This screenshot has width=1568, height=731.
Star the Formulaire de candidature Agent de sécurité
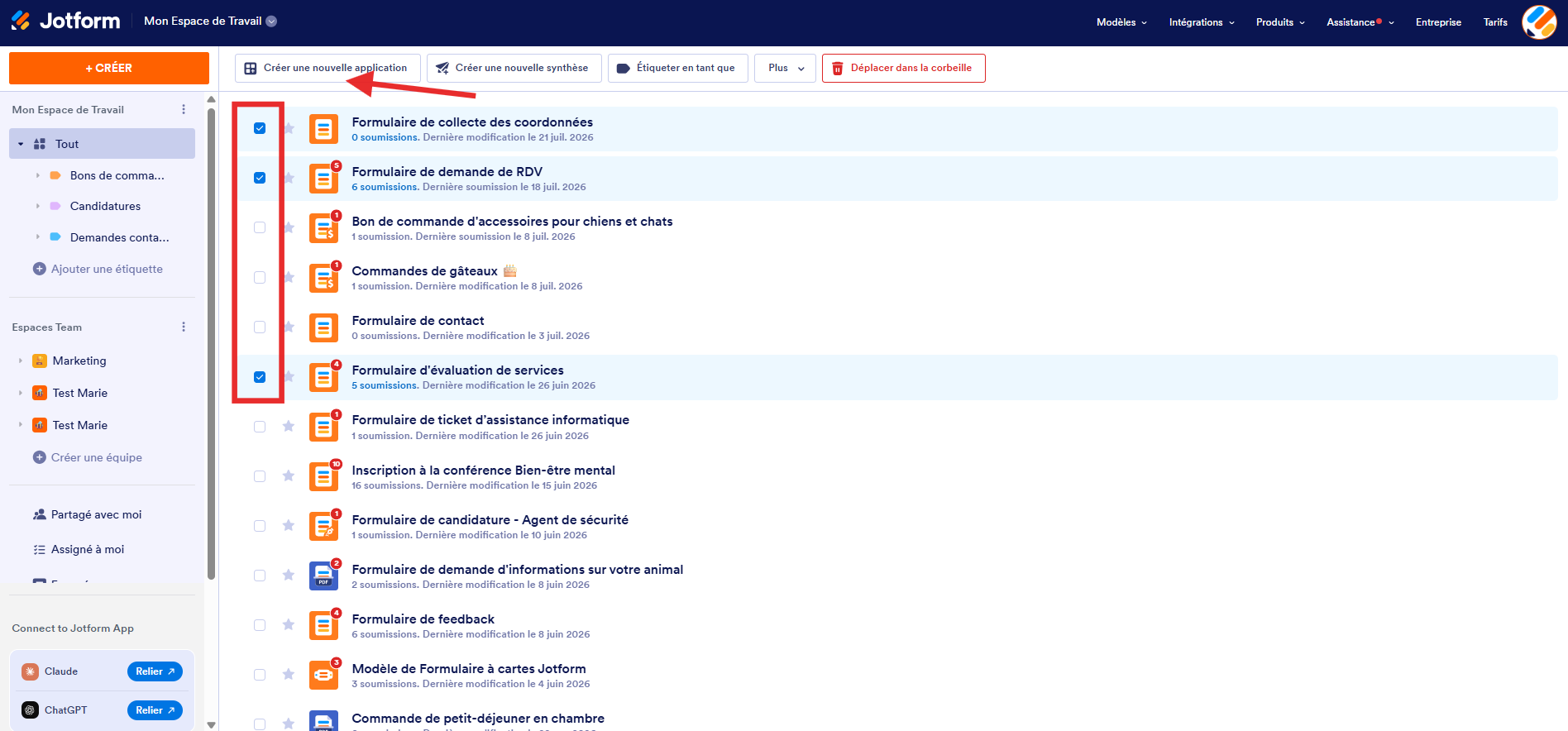(x=289, y=526)
